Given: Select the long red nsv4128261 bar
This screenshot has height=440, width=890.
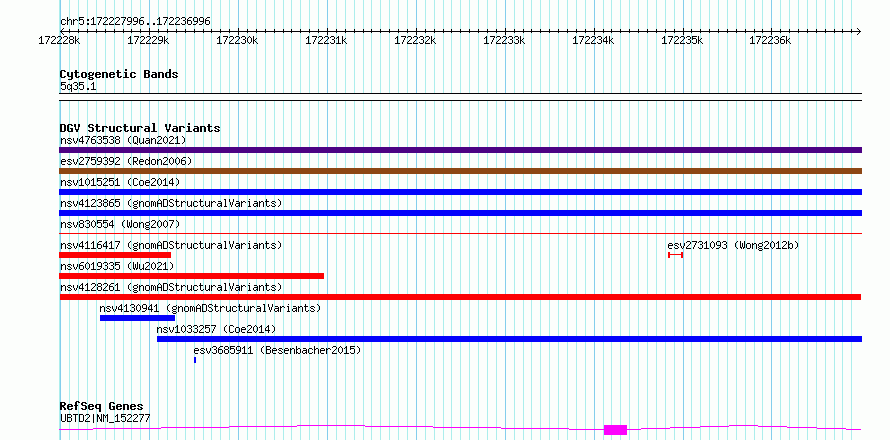Looking at the screenshot, I should (x=460, y=297).
